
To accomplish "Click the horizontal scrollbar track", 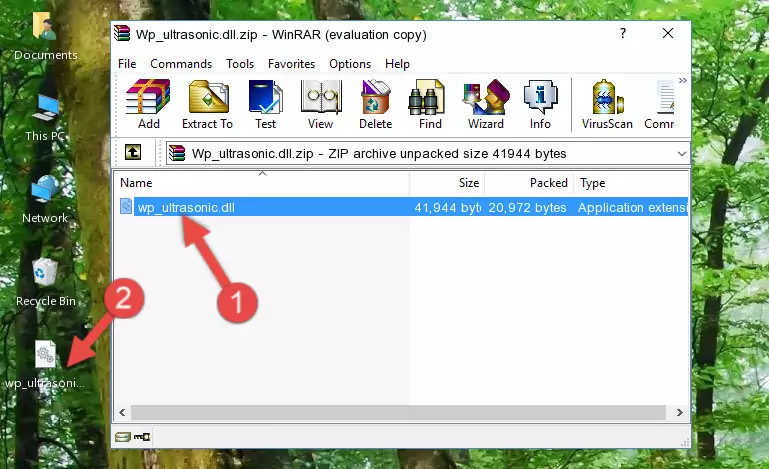I will [x=398, y=413].
